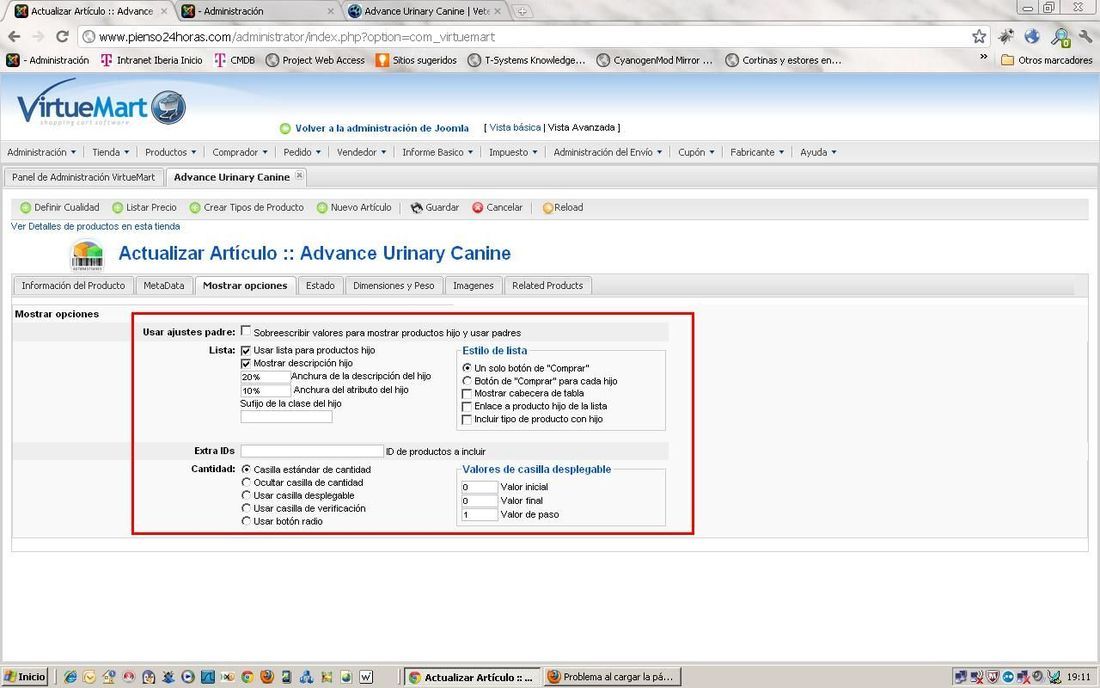1100x688 pixels.
Task: Click the Valor de paso input field
Action: click(x=480, y=515)
